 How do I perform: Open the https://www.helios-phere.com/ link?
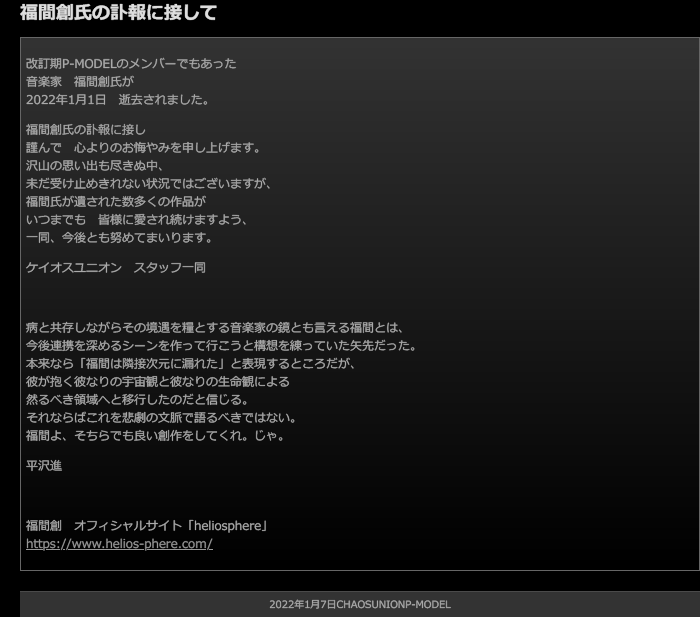[x=119, y=544]
